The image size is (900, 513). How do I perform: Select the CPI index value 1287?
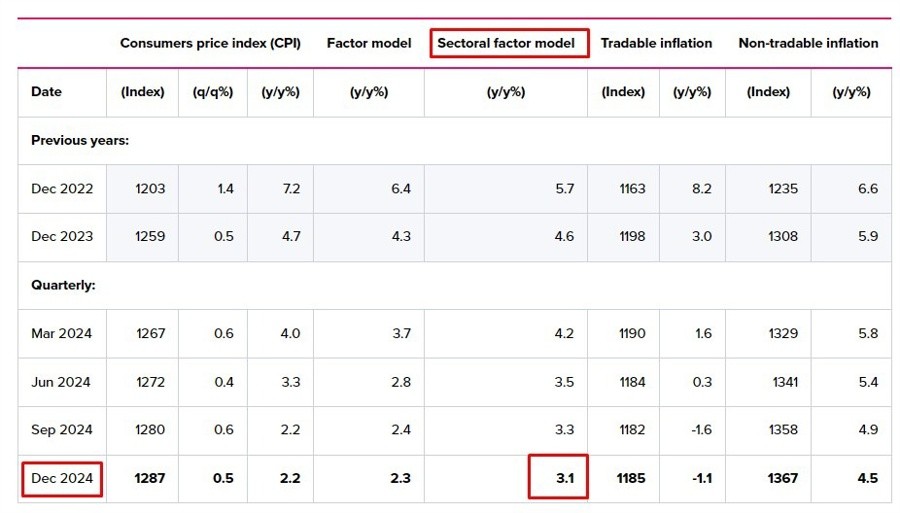point(149,478)
